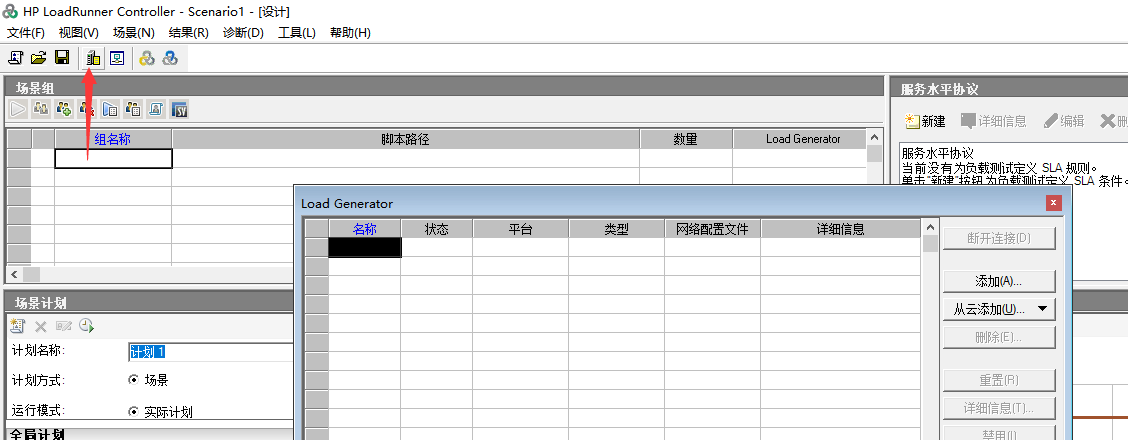Click the blue-ringed toolbar icon

[170, 58]
